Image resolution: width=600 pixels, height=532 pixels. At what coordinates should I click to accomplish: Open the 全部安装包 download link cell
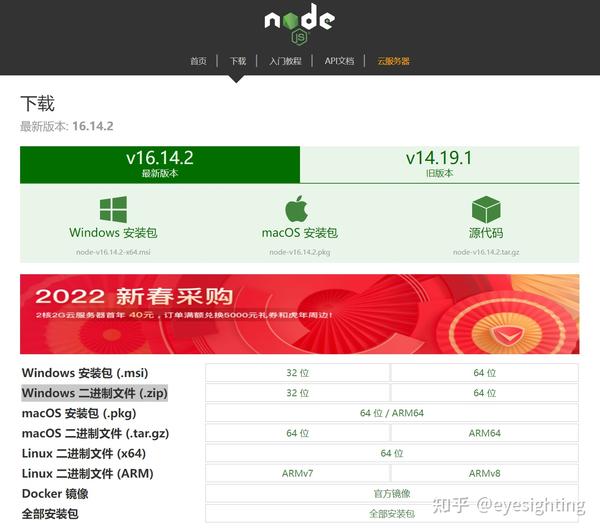[x=392, y=514]
